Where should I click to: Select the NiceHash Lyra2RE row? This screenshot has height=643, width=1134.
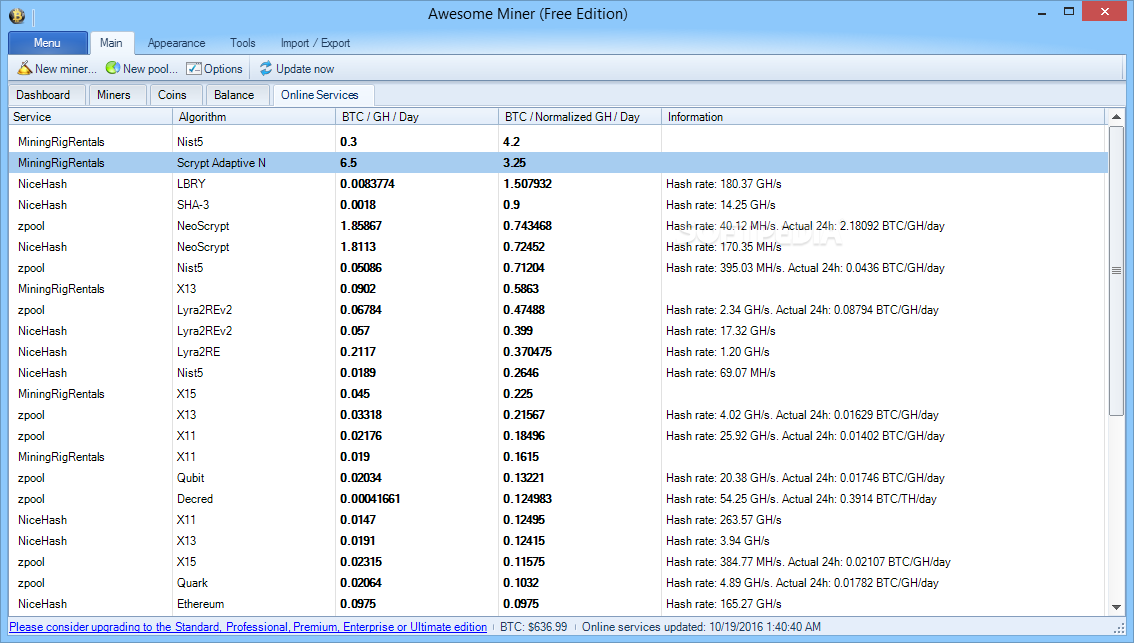click(558, 352)
